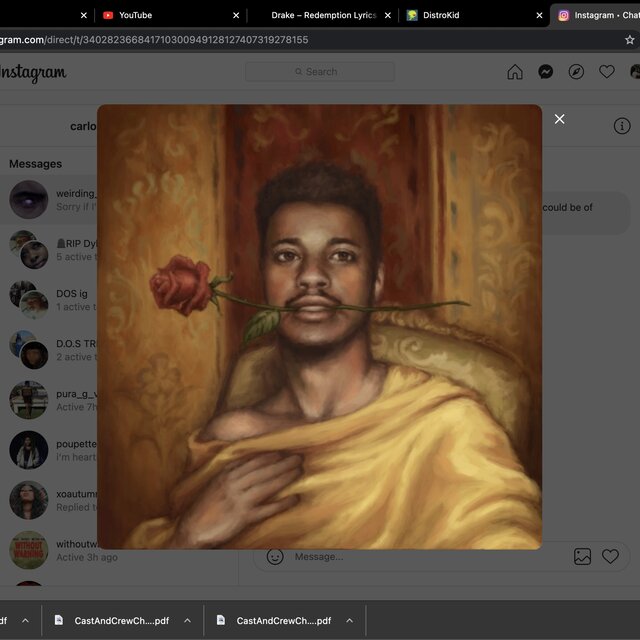Open emoji picker in message box
The width and height of the screenshot is (640, 640).
click(275, 557)
